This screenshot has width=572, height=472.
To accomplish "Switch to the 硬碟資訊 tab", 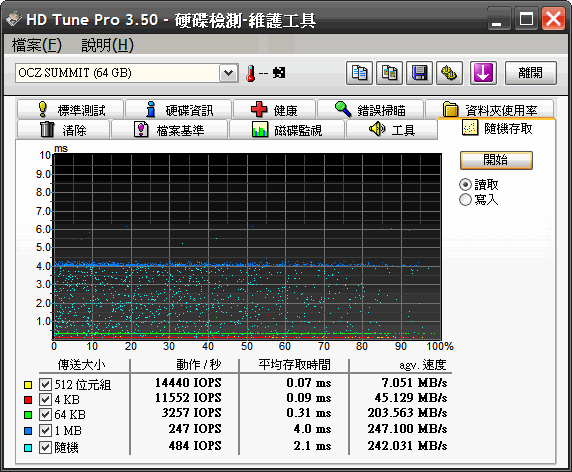I will pos(179,110).
